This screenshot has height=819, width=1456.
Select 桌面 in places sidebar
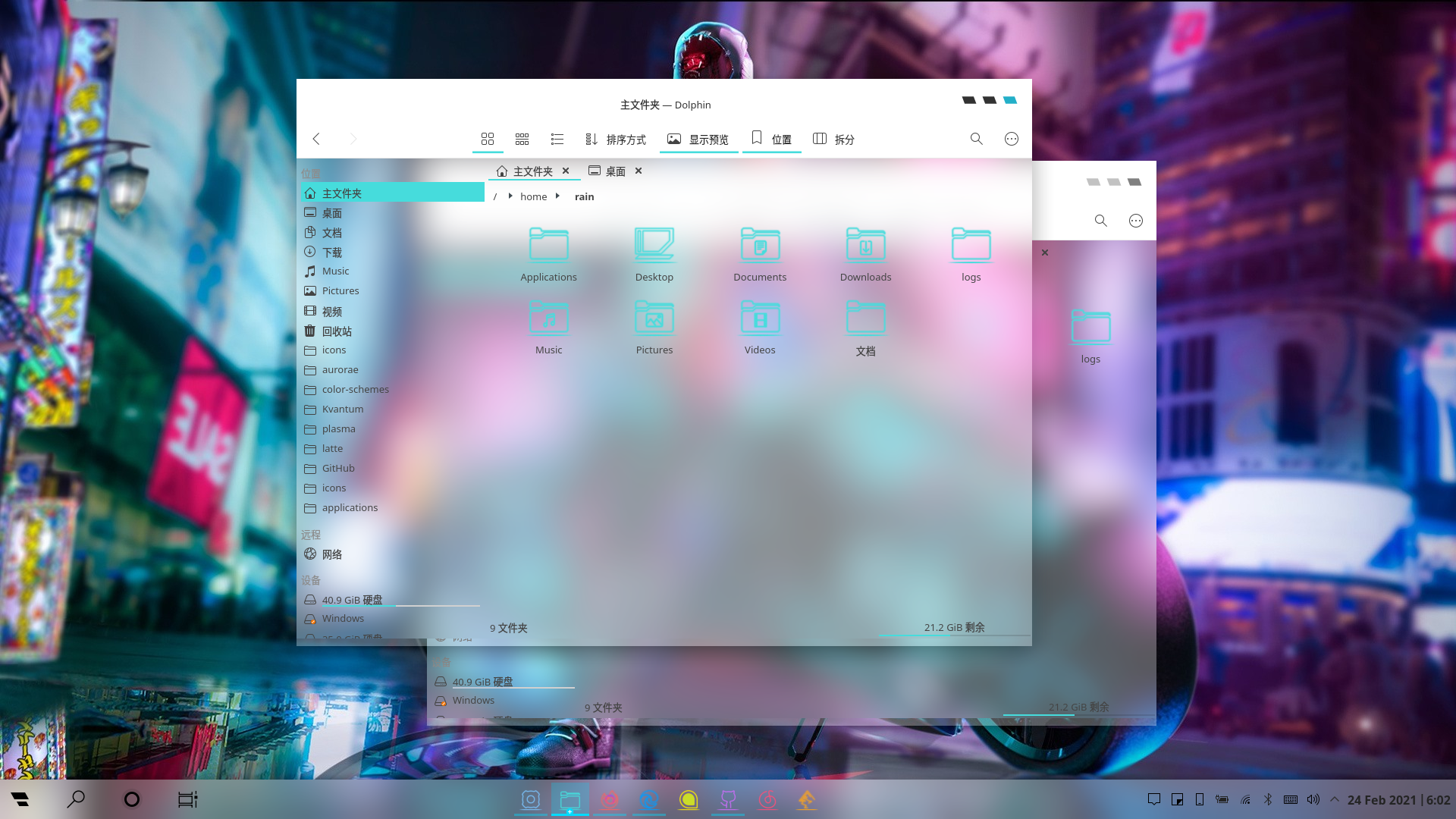click(x=393, y=213)
